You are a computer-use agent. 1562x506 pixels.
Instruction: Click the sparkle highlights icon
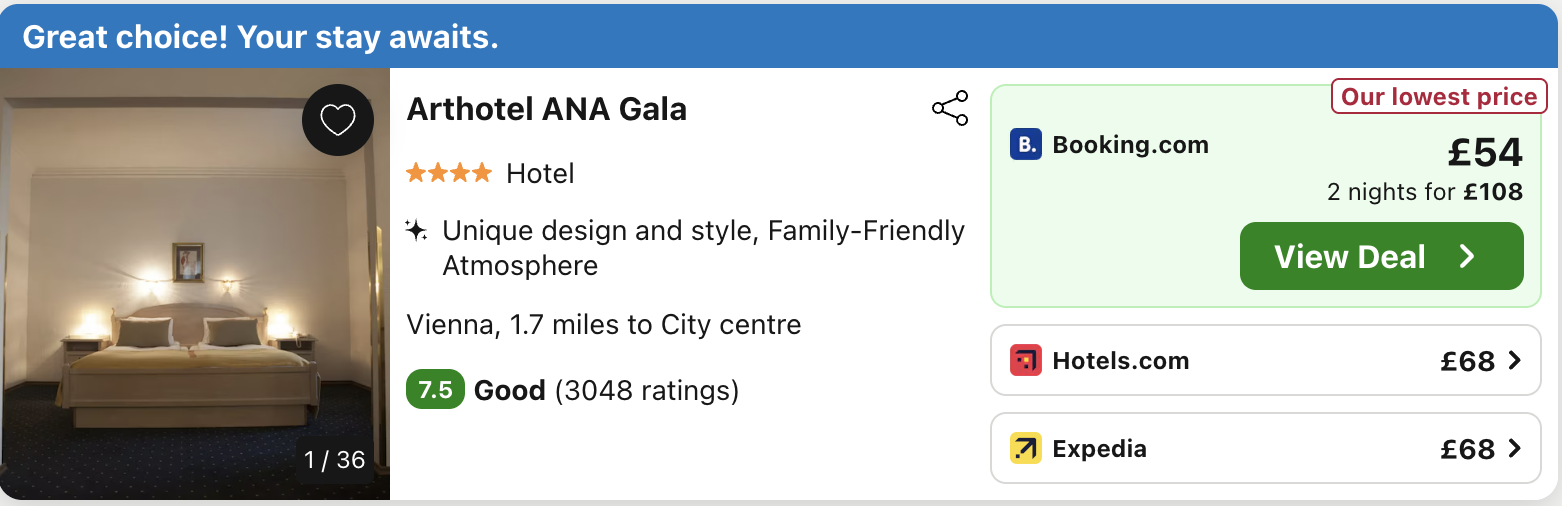[417, 231]
